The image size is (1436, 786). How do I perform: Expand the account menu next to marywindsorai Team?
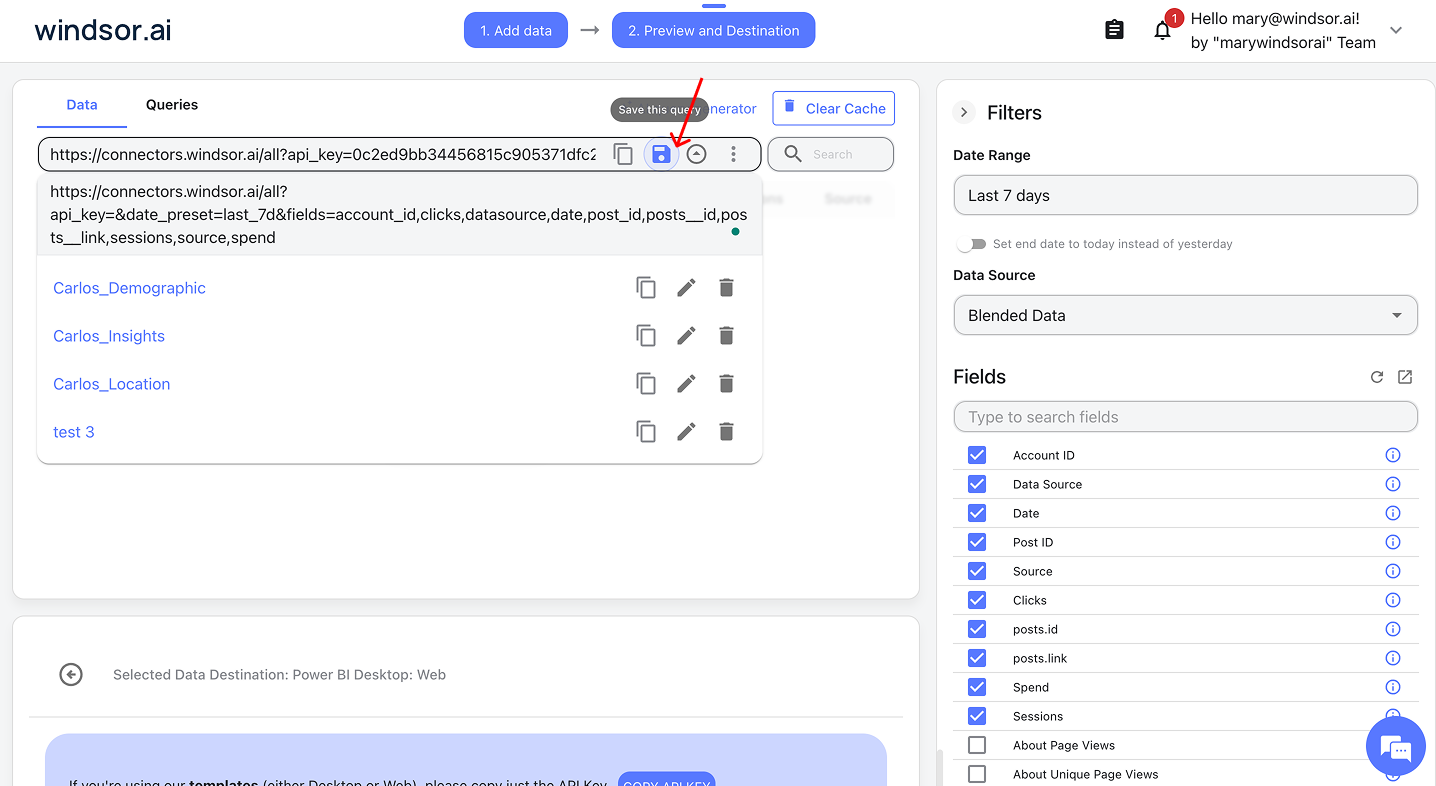pos(1396,30)
